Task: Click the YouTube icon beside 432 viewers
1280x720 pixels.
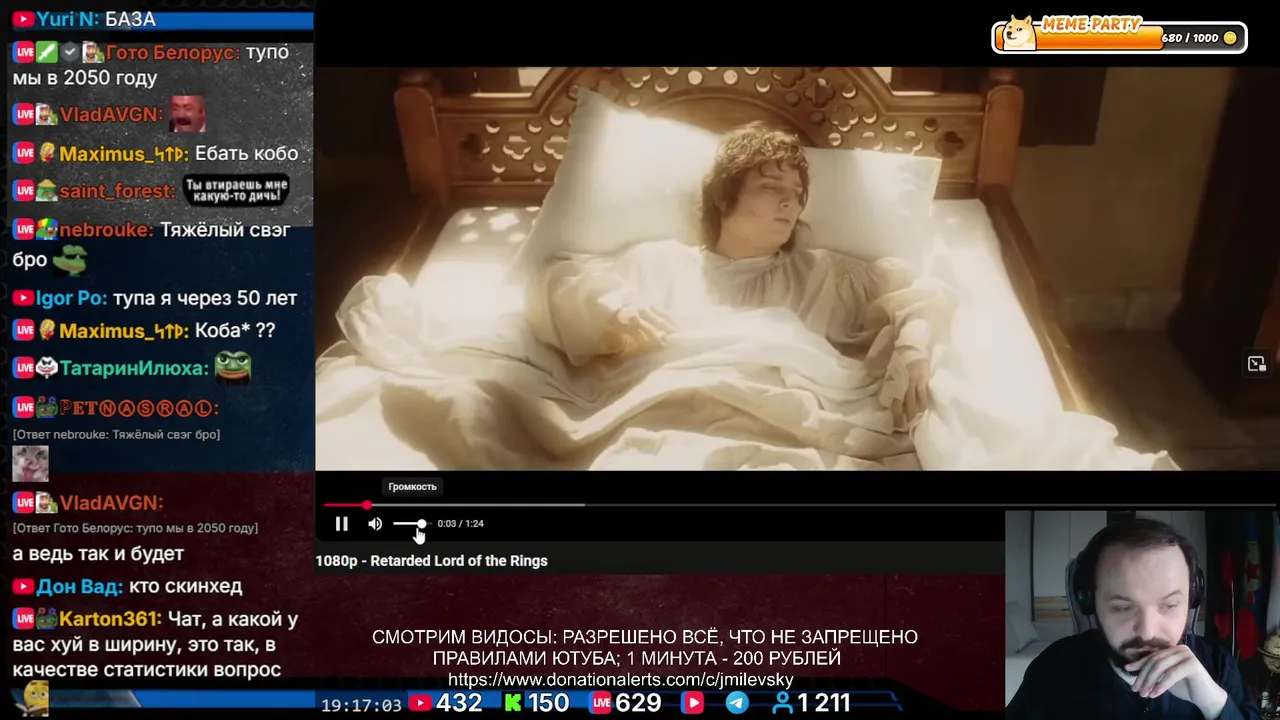Action: [420, 704]
